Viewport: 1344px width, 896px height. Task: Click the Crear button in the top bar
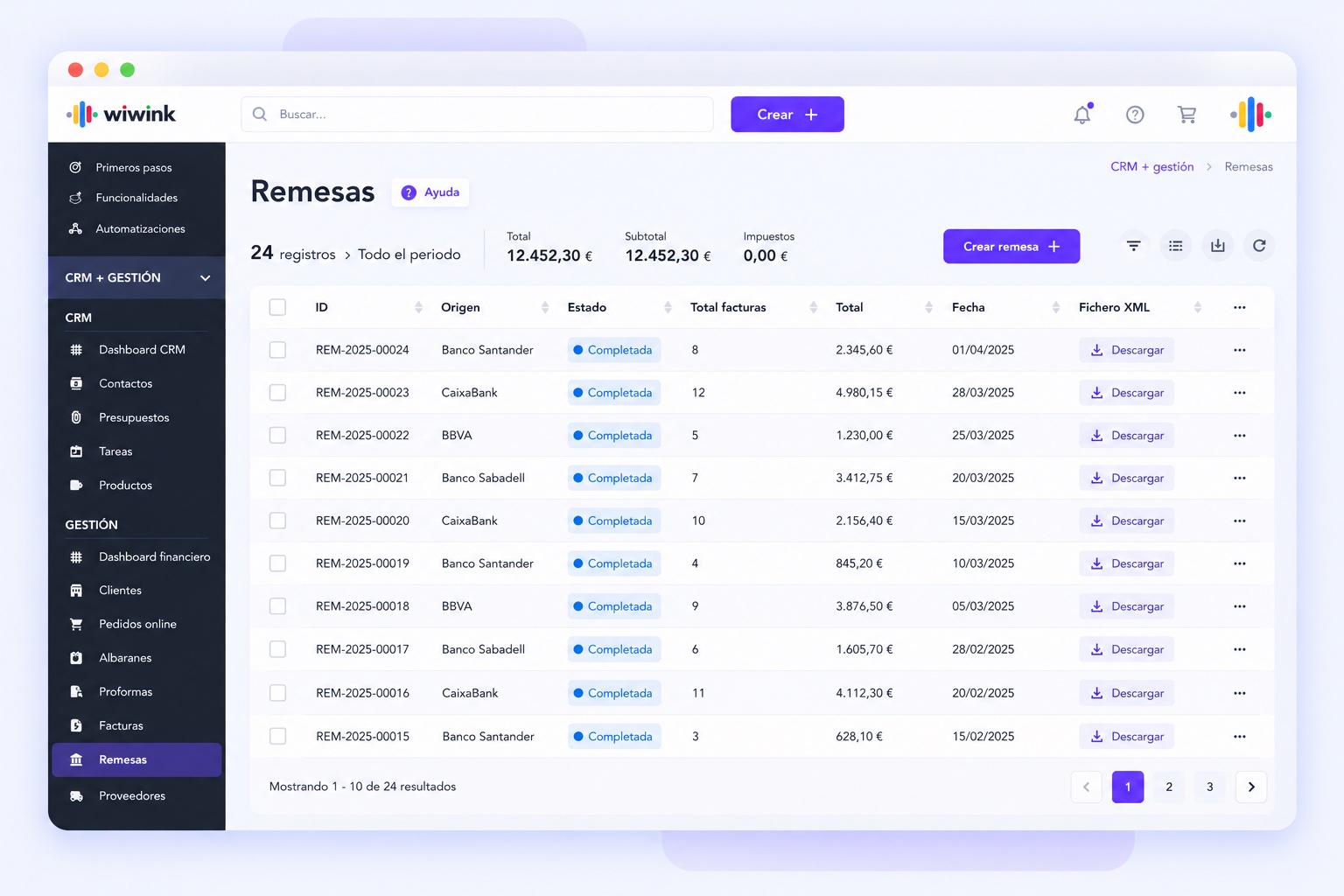pyautogui.click(x=787, y=114)
